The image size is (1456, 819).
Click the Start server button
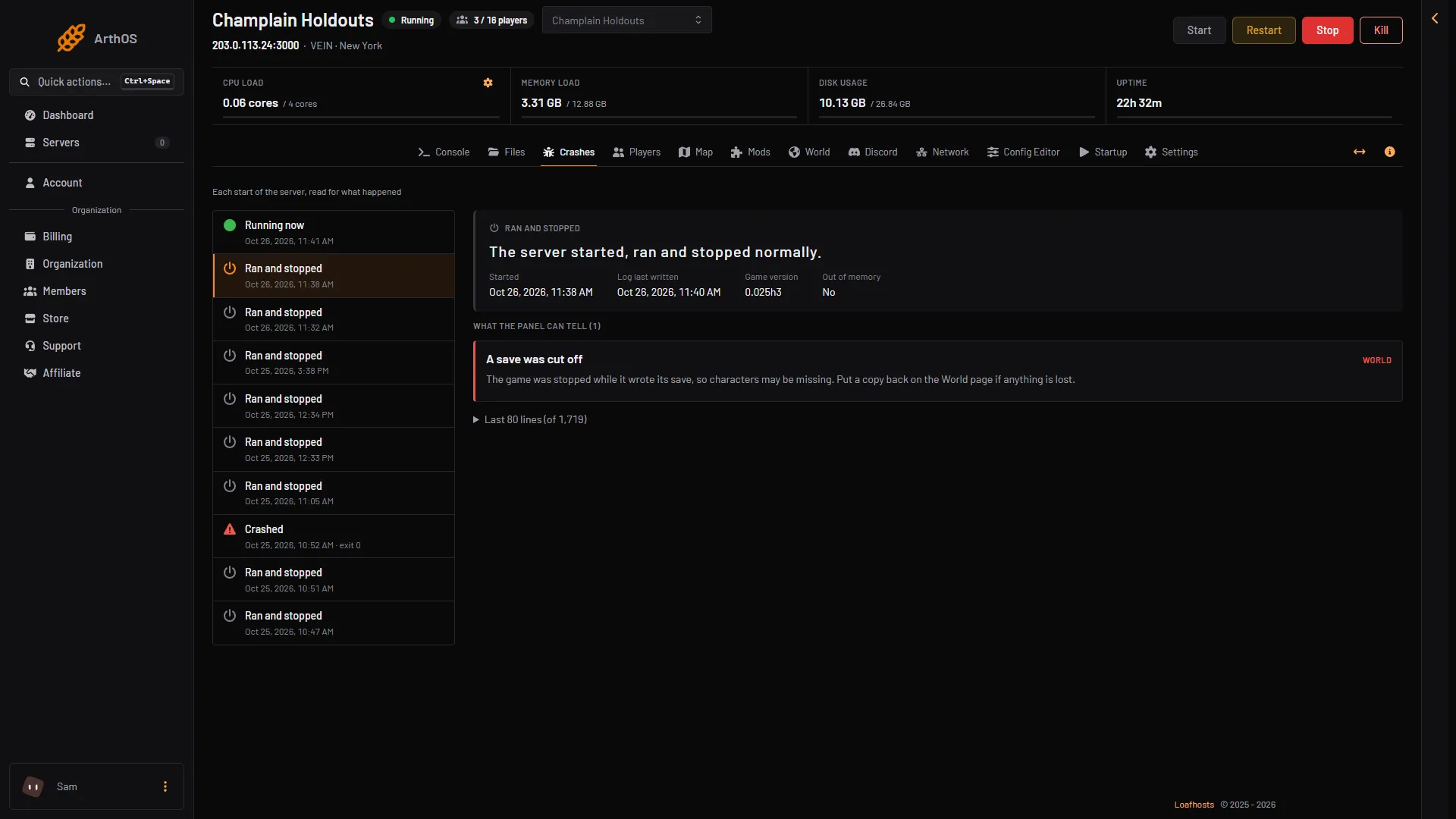coord(1199,30)
